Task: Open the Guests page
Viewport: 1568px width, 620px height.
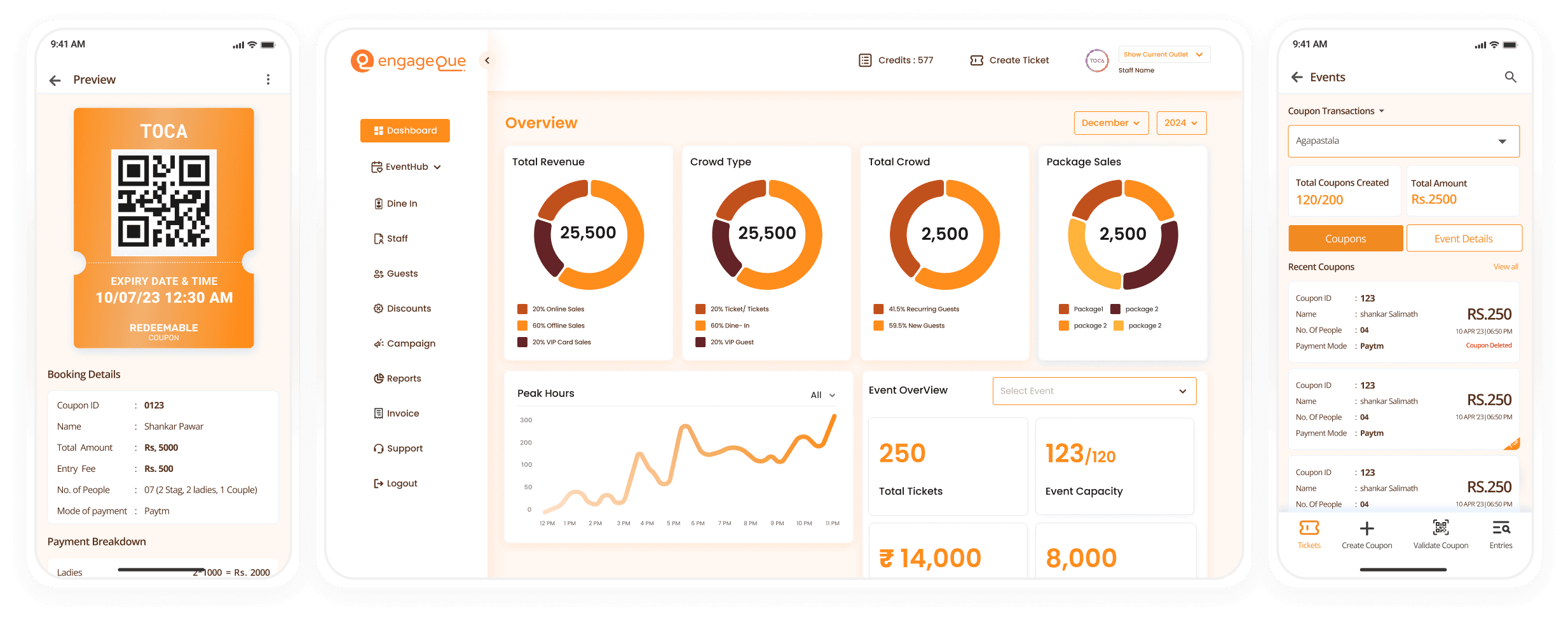Action: pos(395,273)
